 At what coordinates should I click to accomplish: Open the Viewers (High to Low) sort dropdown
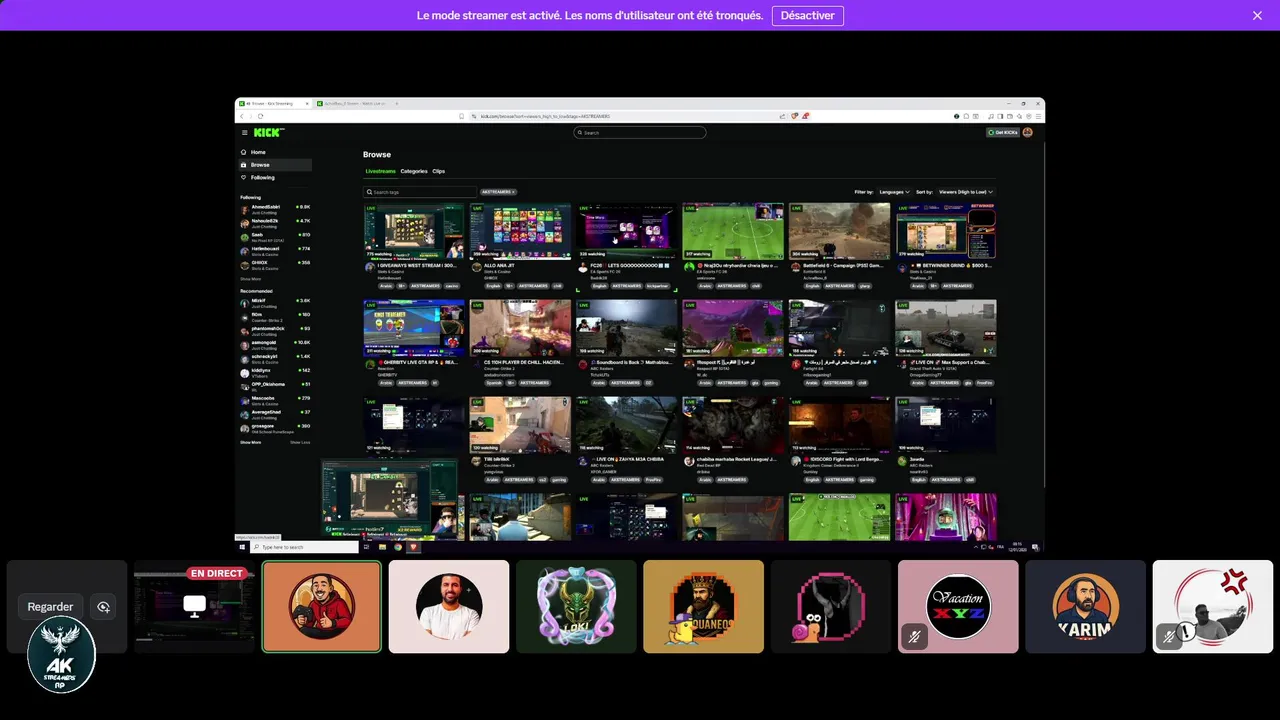(965, 192)
